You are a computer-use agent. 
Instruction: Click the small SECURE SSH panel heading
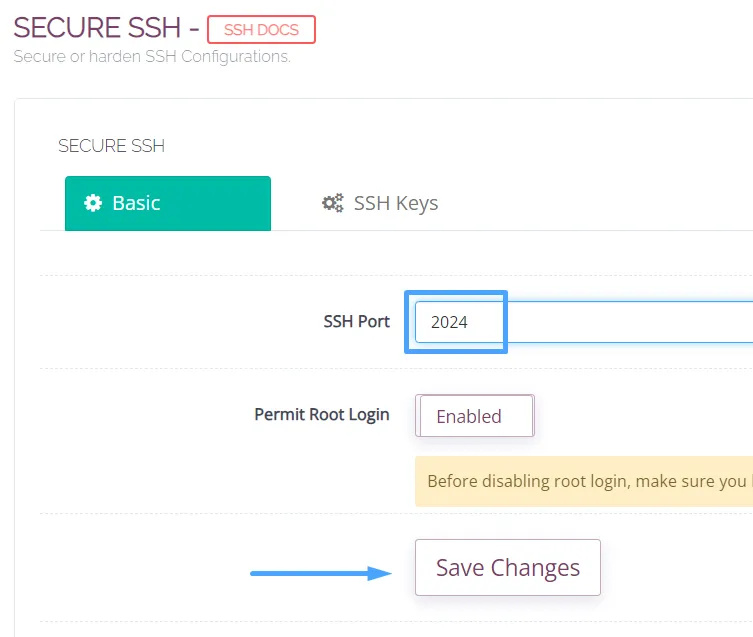click(111, 146)
